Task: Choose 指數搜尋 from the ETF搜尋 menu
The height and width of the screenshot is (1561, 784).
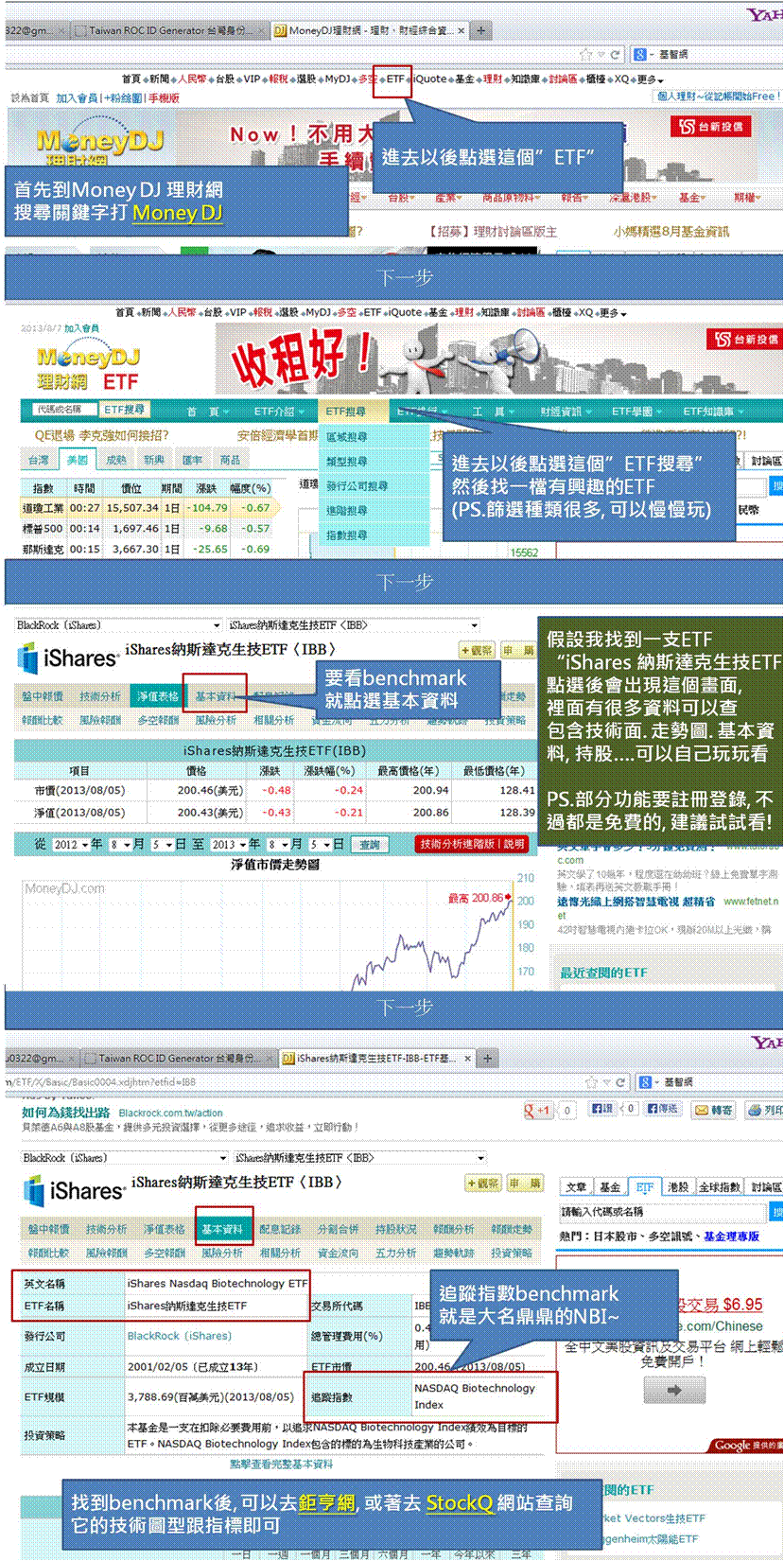Action: click(x=347, y=535)
